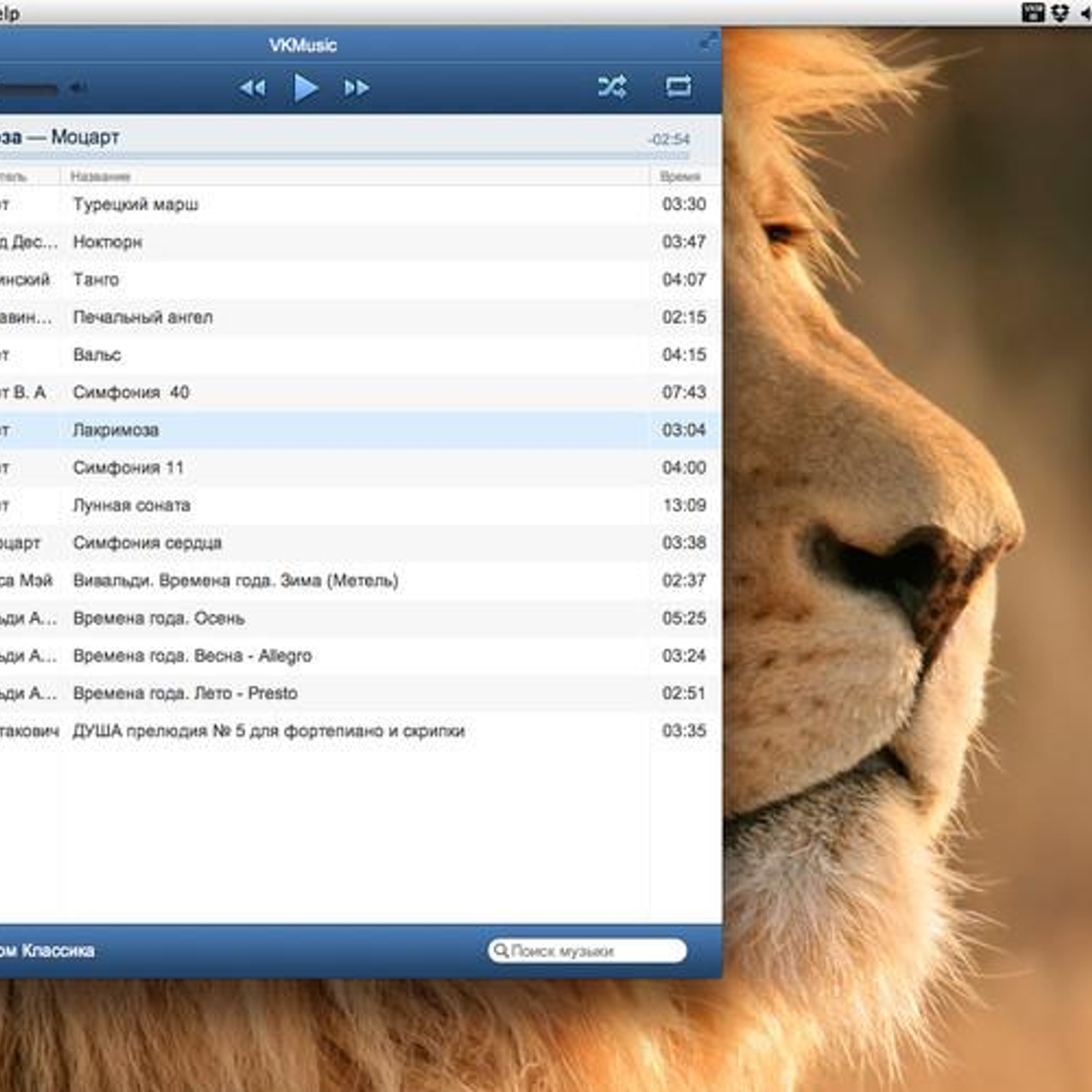
Task: Click the track progress bar
Action: 345,156
